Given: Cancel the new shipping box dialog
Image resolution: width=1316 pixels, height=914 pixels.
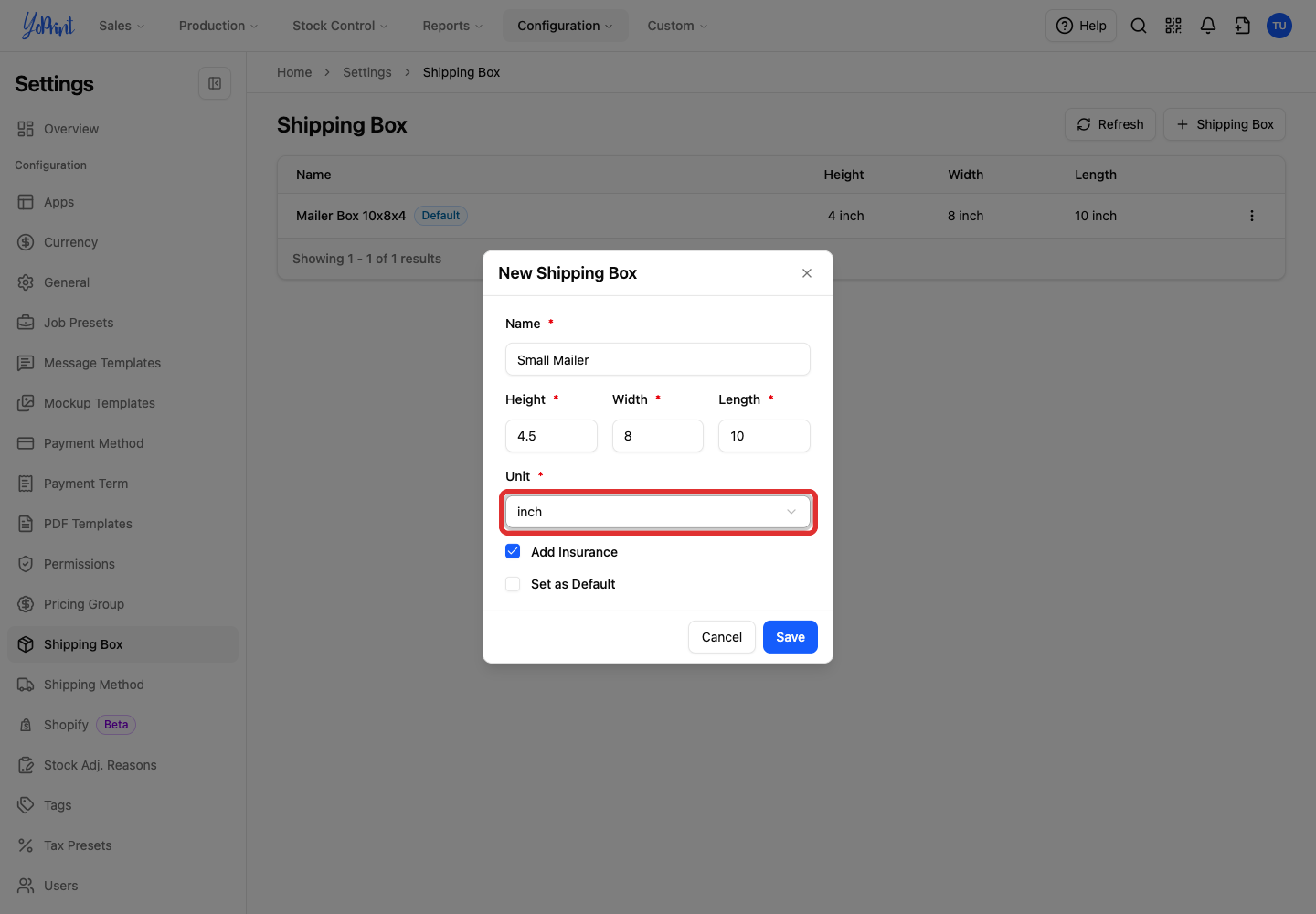Looking at the screenshot, I should (x=722, y=637).
